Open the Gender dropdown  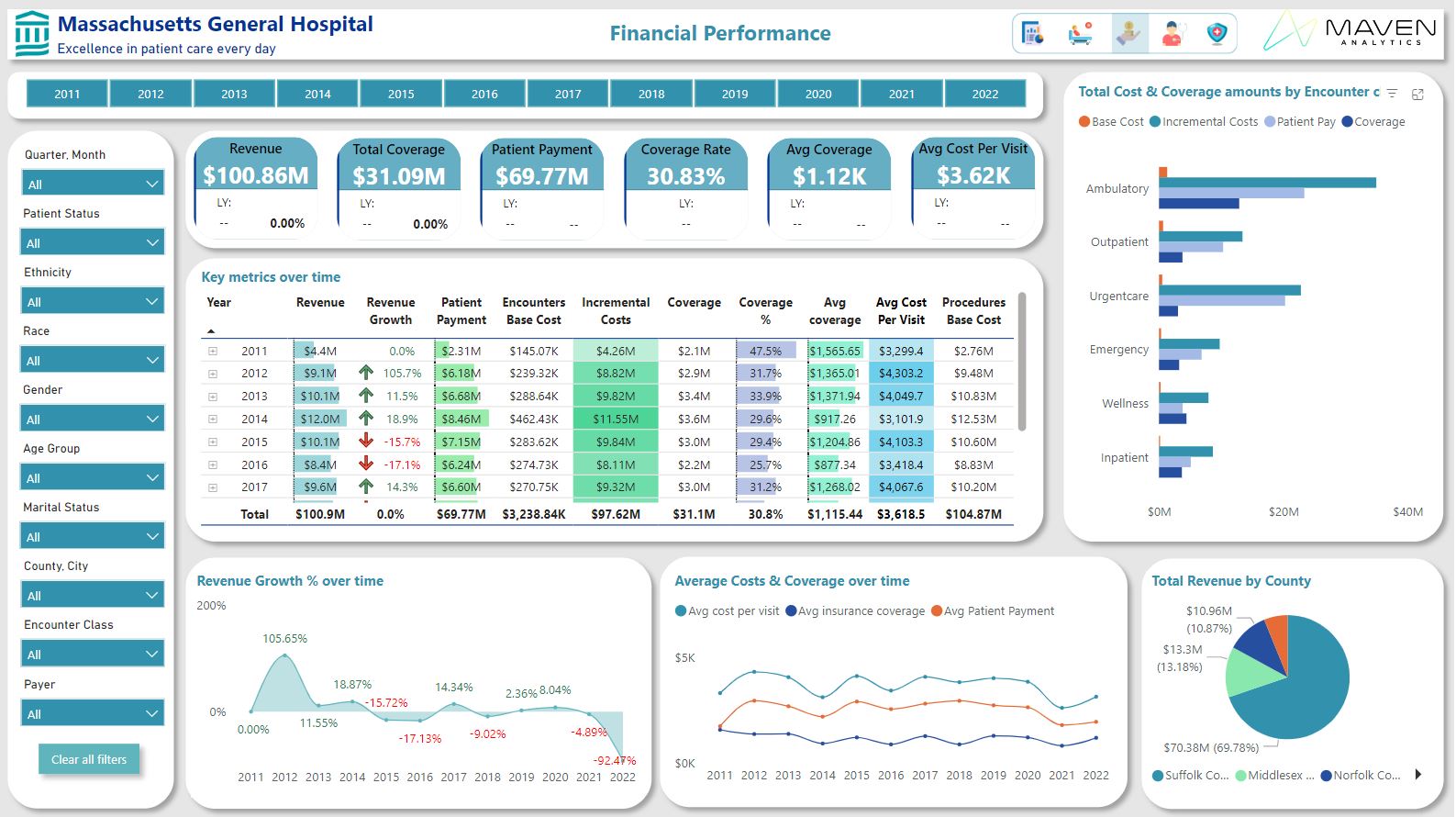93,419
